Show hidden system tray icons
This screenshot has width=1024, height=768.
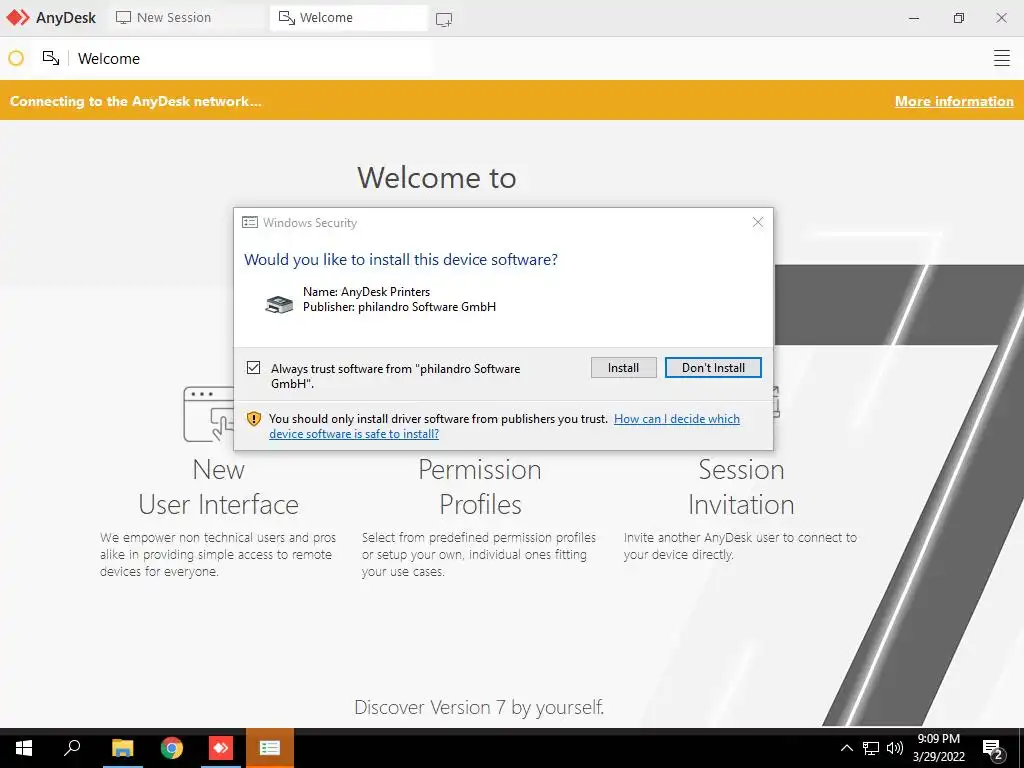coord(846,748)
